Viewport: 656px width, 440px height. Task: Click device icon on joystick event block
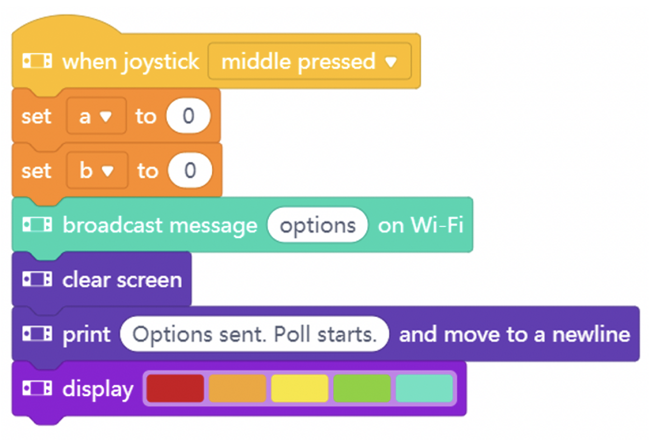(x=37, y=61)
